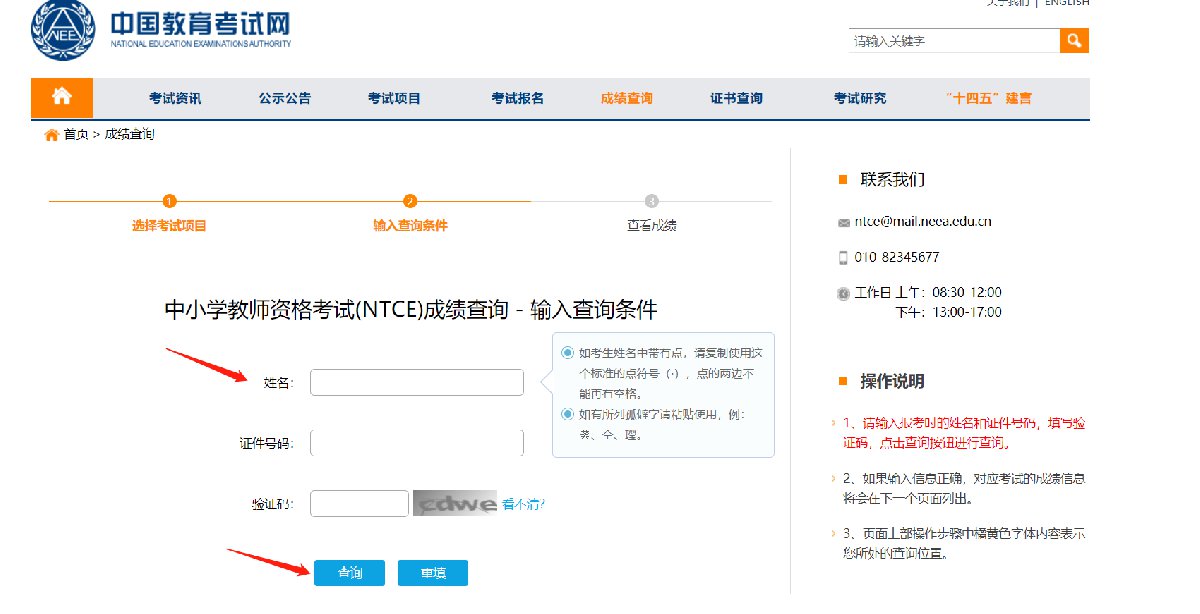
Task: Click the orange home icon in navbar
Action: (x=62, y=97)
